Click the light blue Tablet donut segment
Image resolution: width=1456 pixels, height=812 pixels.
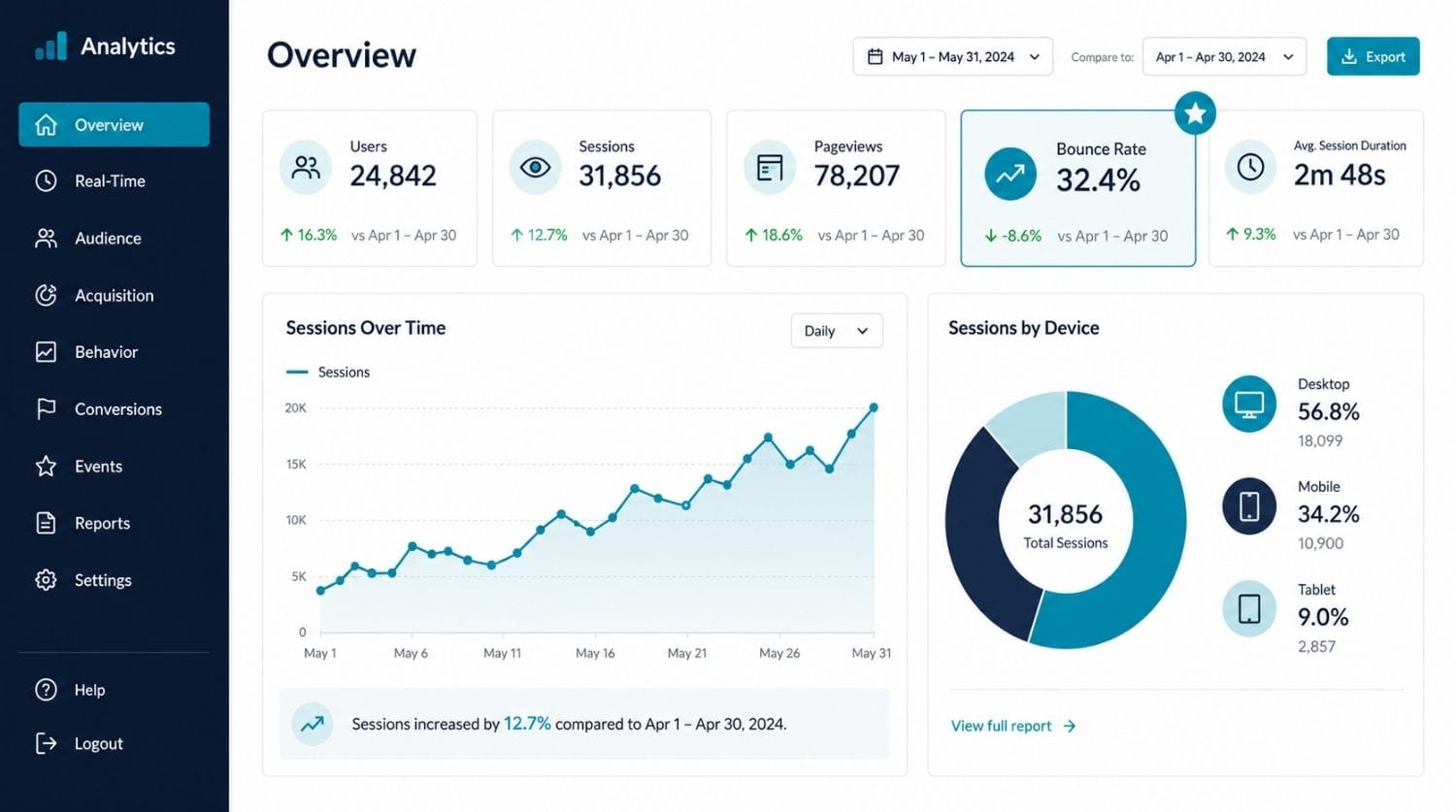(x=1035, y=426)
